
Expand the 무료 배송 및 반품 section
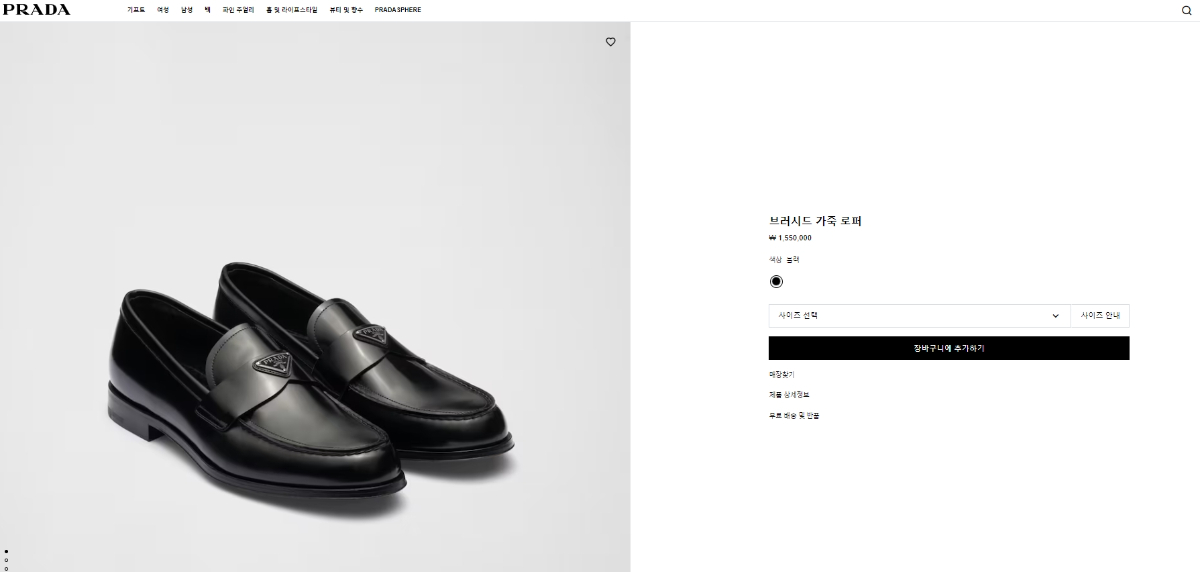click(x=794, y=415)
